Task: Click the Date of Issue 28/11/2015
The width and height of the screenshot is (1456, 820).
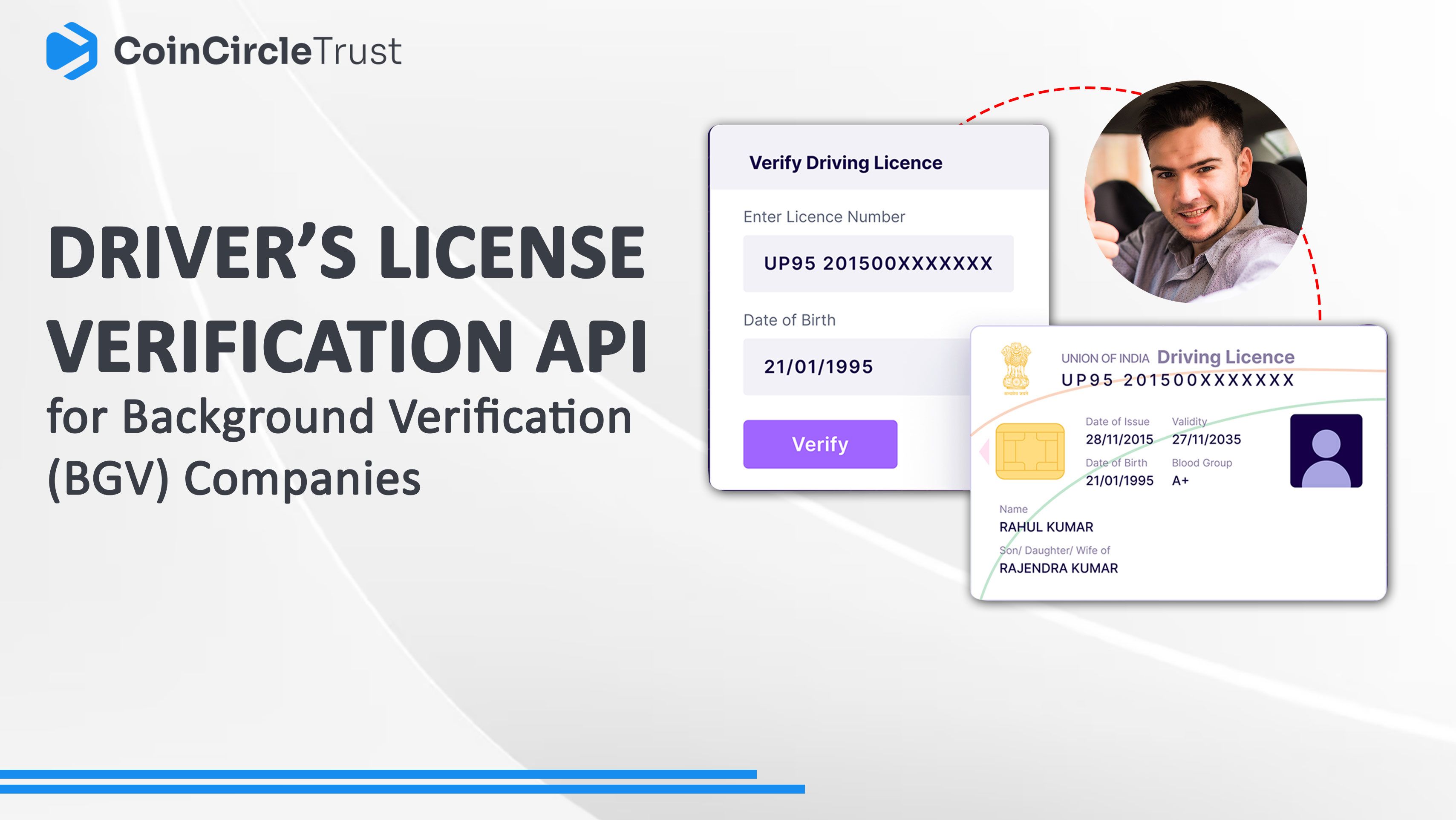Action: point(1119,440)
